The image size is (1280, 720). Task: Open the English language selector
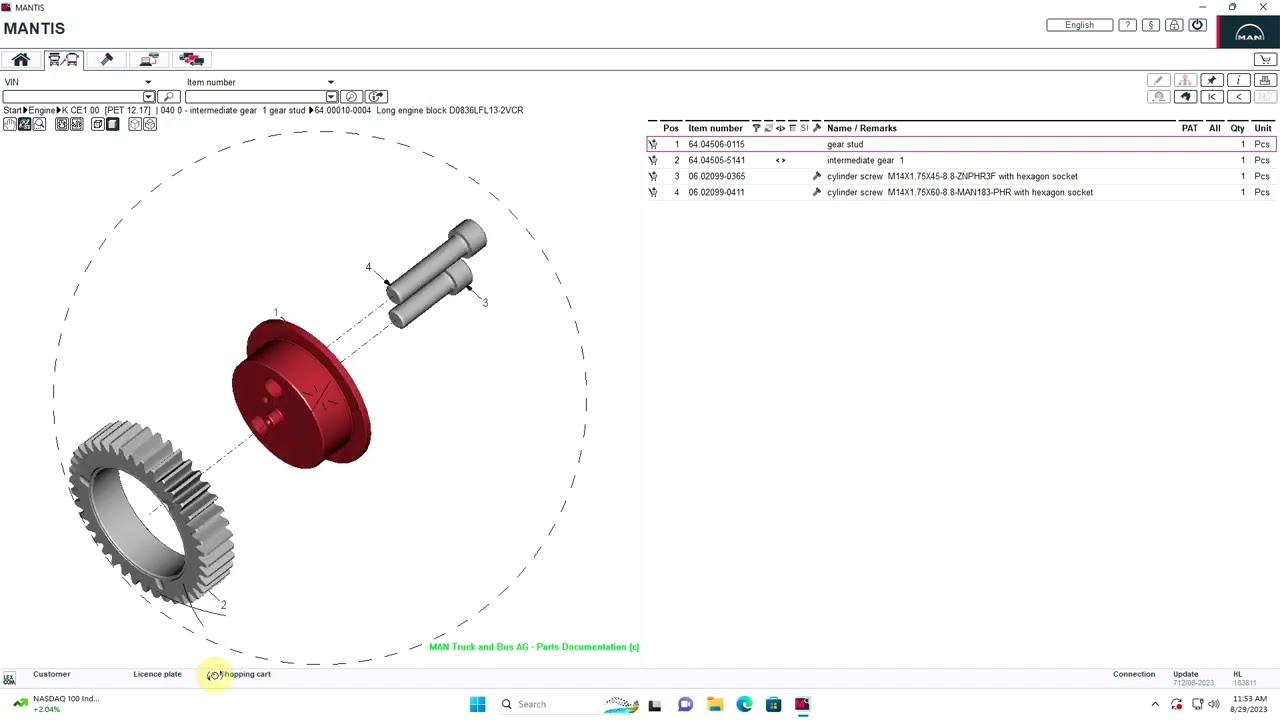pyautogui.click(x=1079, y=25)
